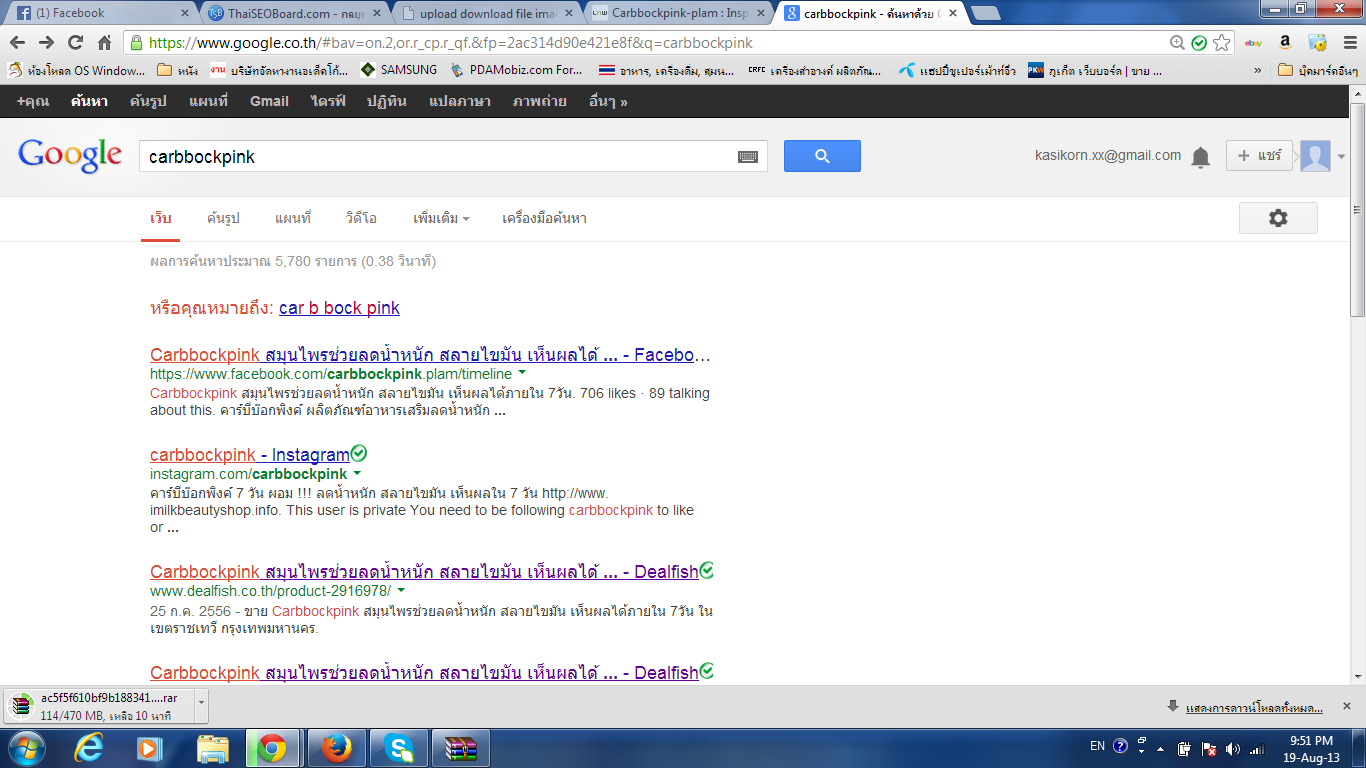Open the SAMSUNG bookmark
The image size is (1366, 768).
(399, 71)
